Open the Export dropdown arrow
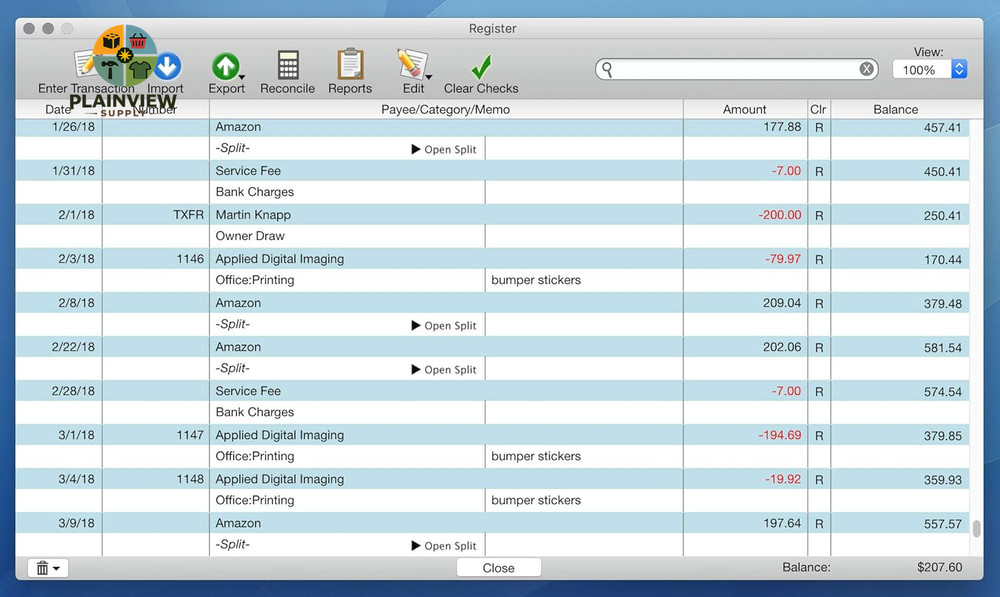Image resolution: width=1000 pixels, height=597 pixels. point(242,77)
